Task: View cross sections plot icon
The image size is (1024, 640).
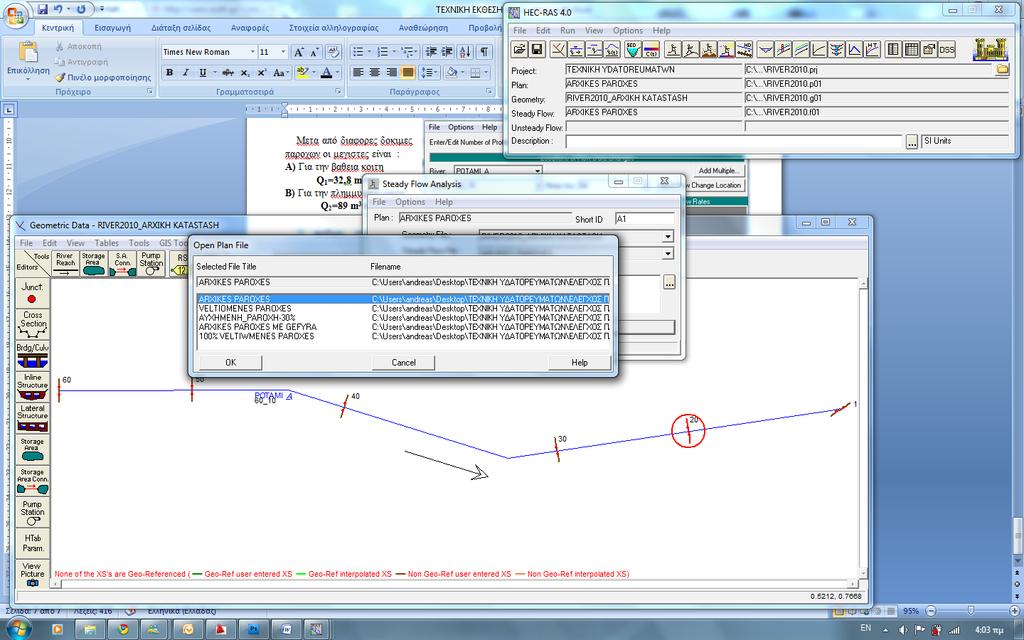Action: 765,50
